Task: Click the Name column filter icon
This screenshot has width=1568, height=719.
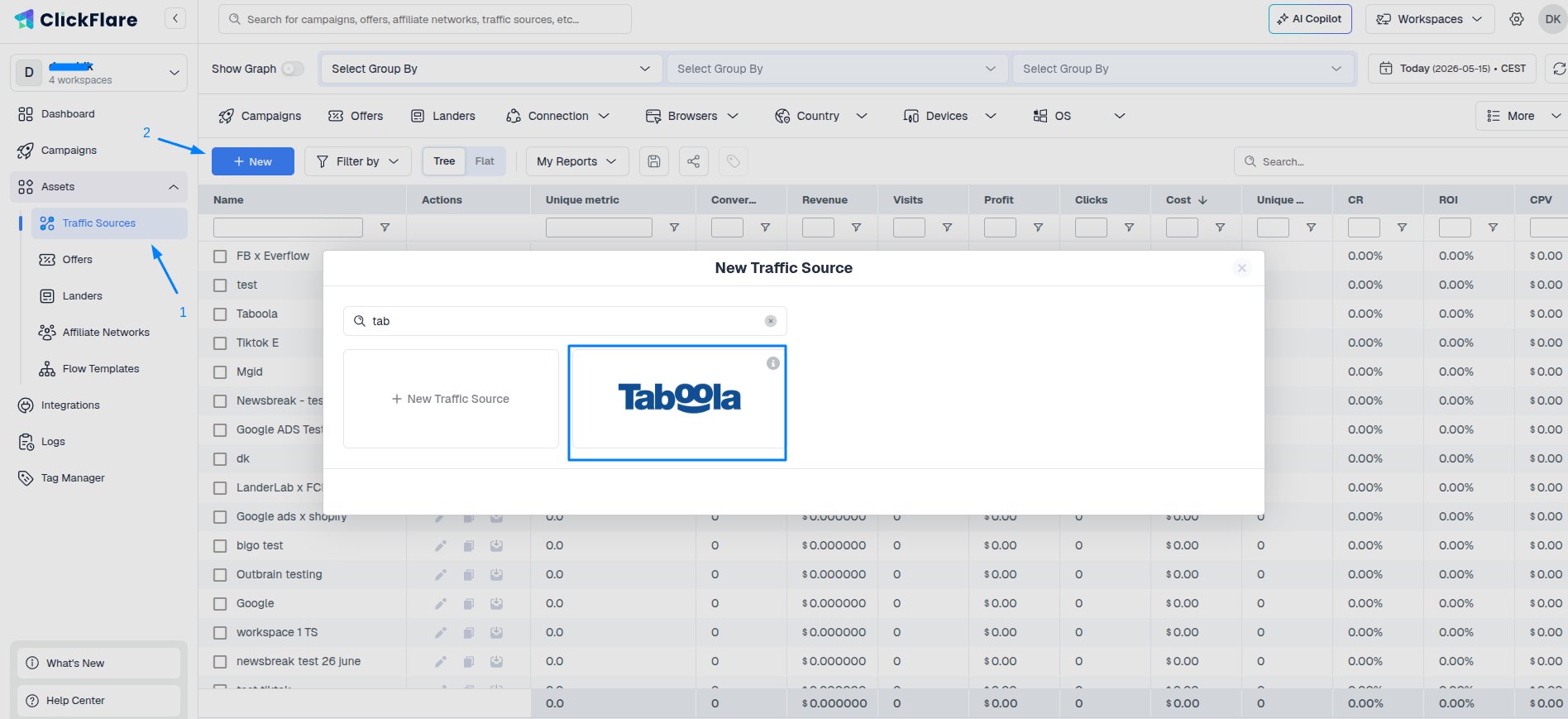Action: [385, 228]
